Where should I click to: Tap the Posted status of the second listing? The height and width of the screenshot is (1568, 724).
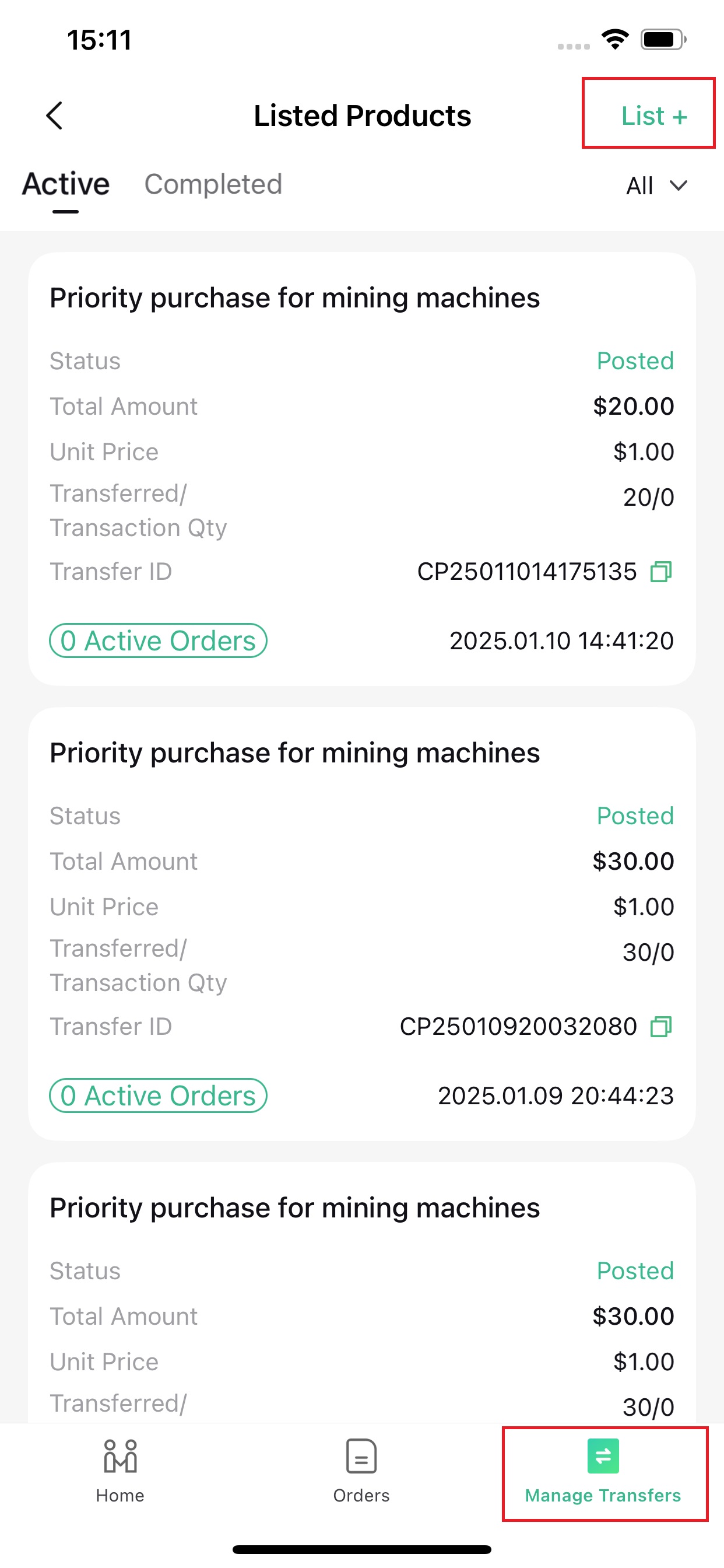635,815
